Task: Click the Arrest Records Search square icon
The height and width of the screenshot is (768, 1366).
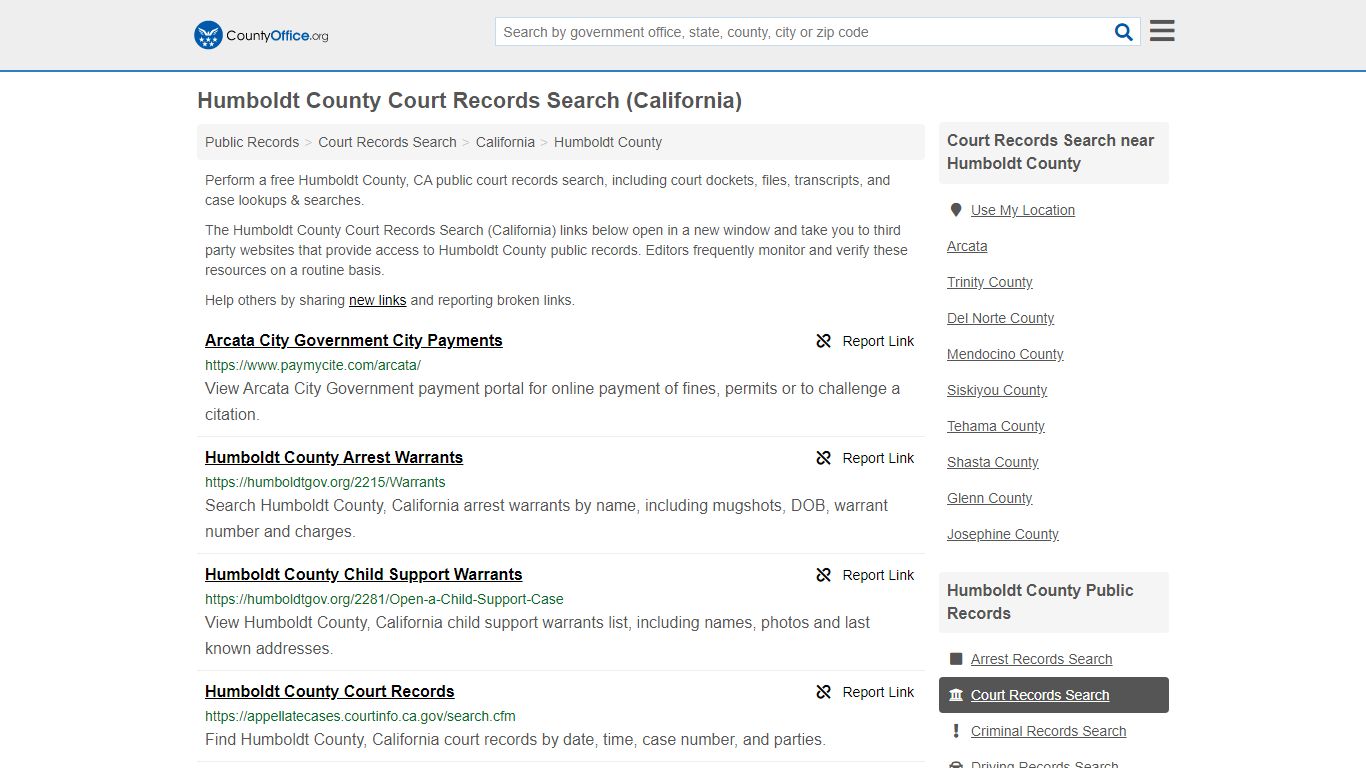Action: (956, 659)
